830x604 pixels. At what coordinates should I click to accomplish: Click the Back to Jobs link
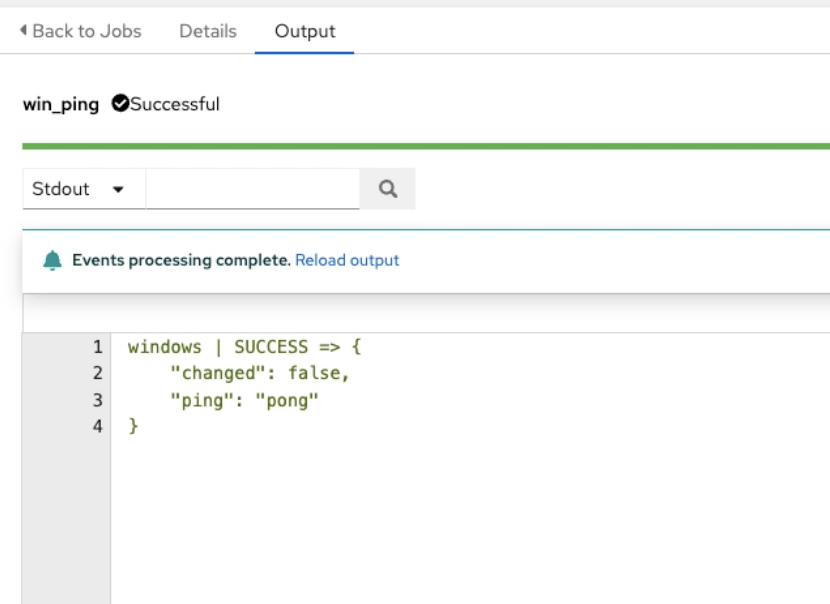80,31
